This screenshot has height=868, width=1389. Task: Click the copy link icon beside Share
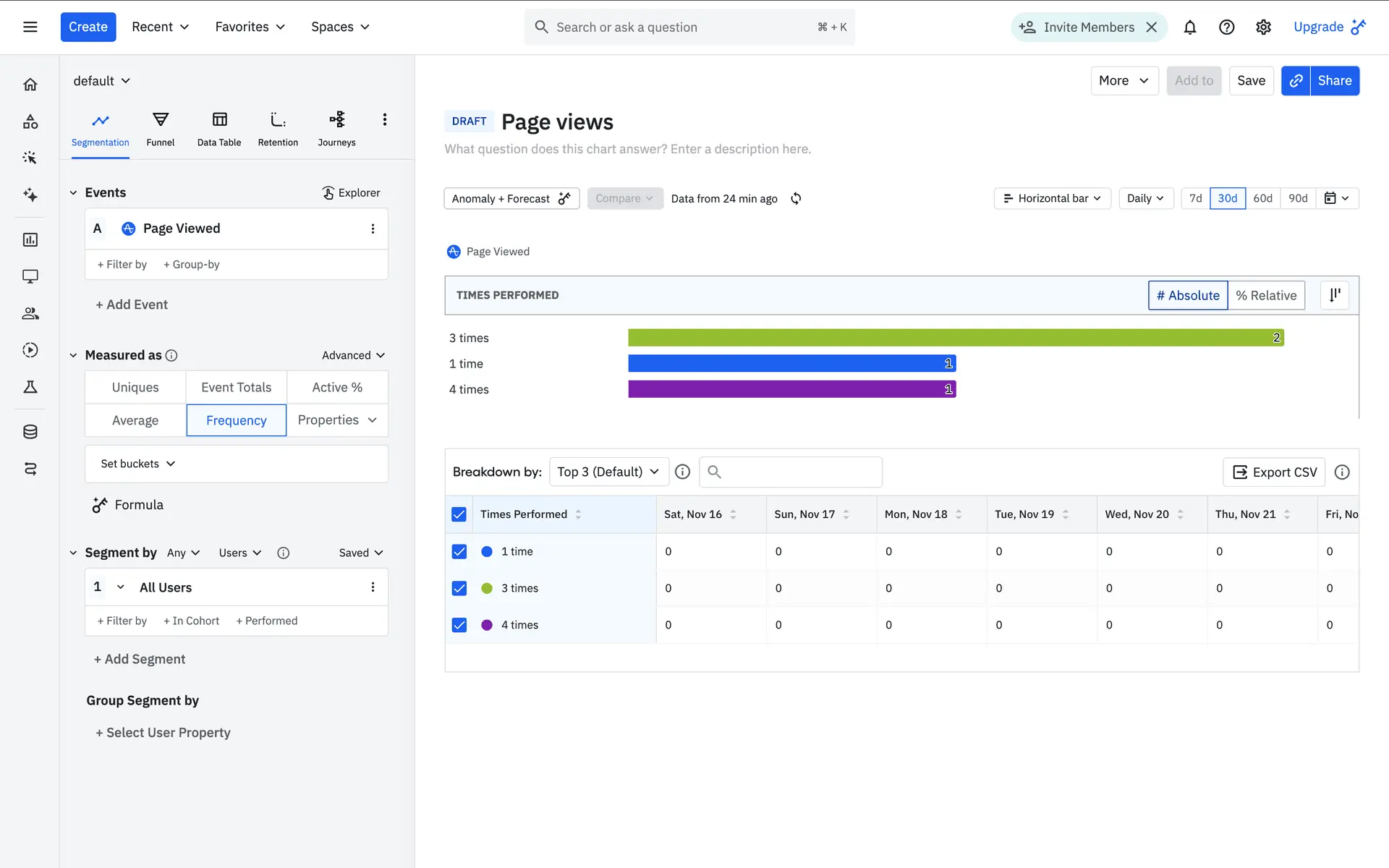pyautogui.click(x=1296, y=80)
